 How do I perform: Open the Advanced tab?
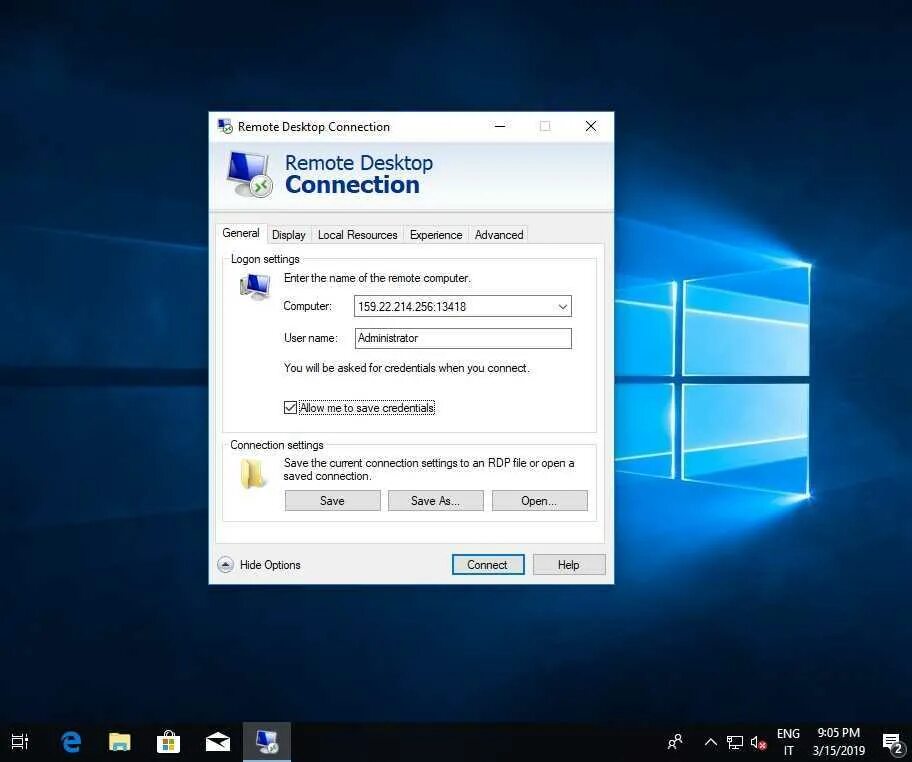click(x=498, y=235)
